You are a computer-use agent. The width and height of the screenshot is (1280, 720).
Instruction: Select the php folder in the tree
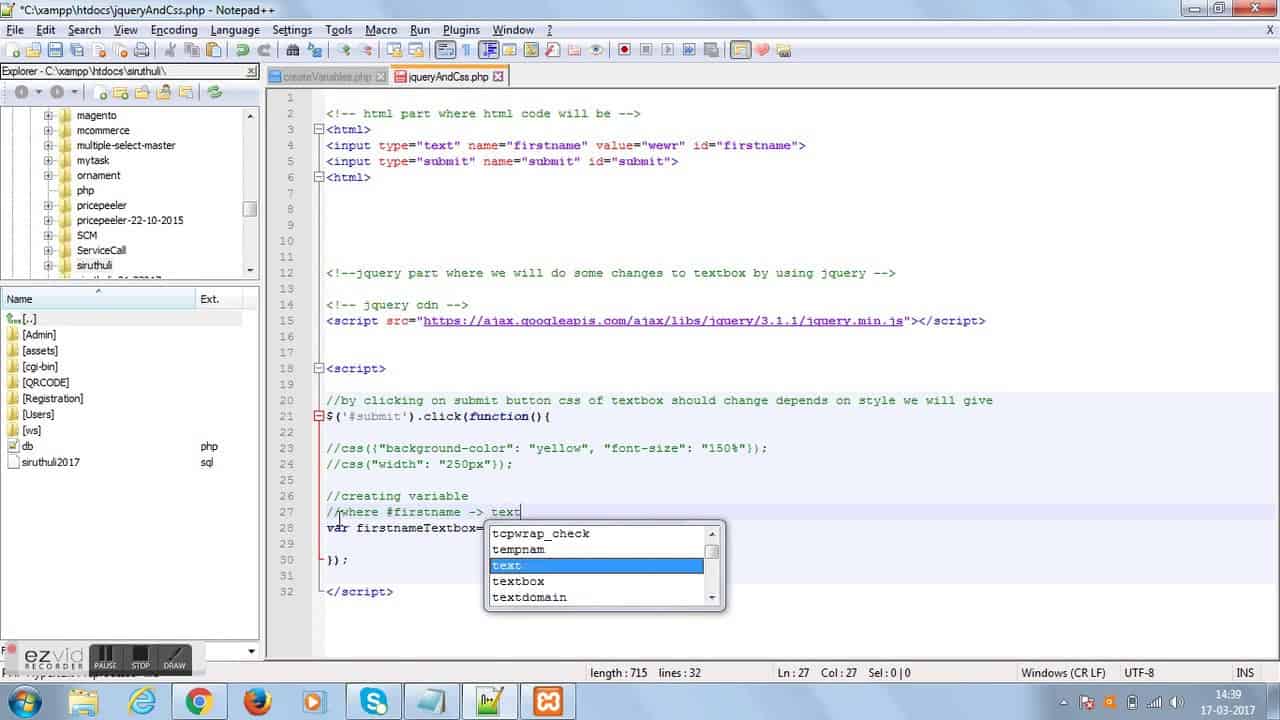[85, 191]
